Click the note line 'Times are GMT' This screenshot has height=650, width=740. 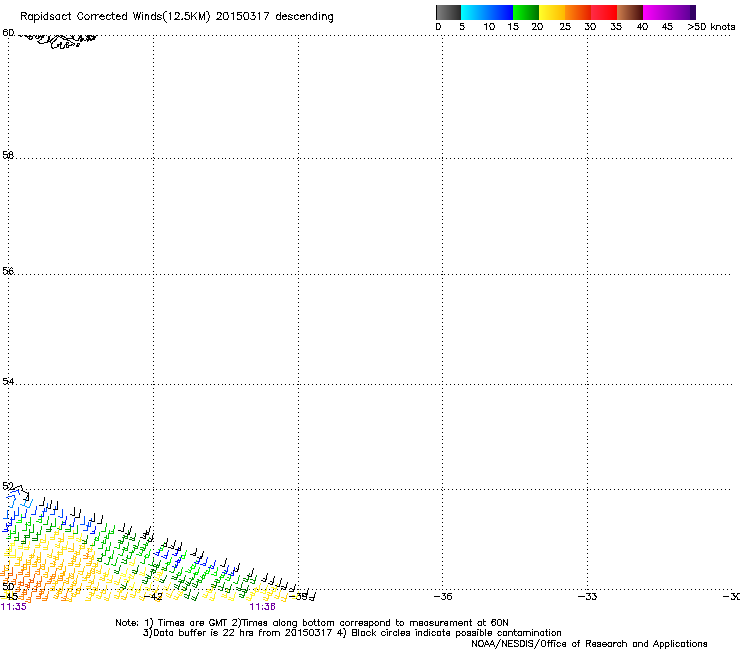pyautogui.click(x=192, y=623)
